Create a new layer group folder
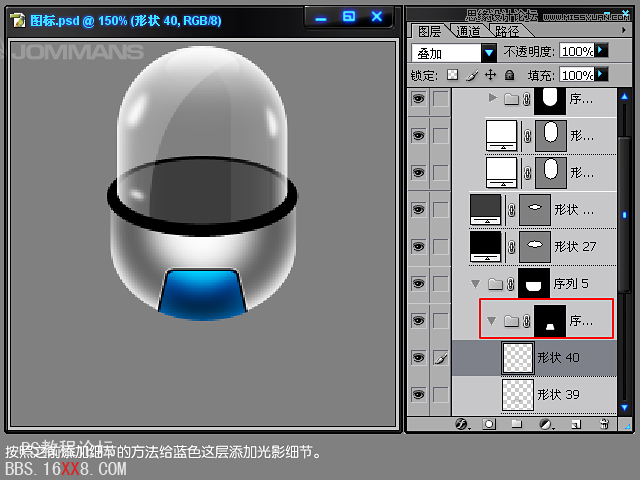640x480 pixels. click(517, 424)
